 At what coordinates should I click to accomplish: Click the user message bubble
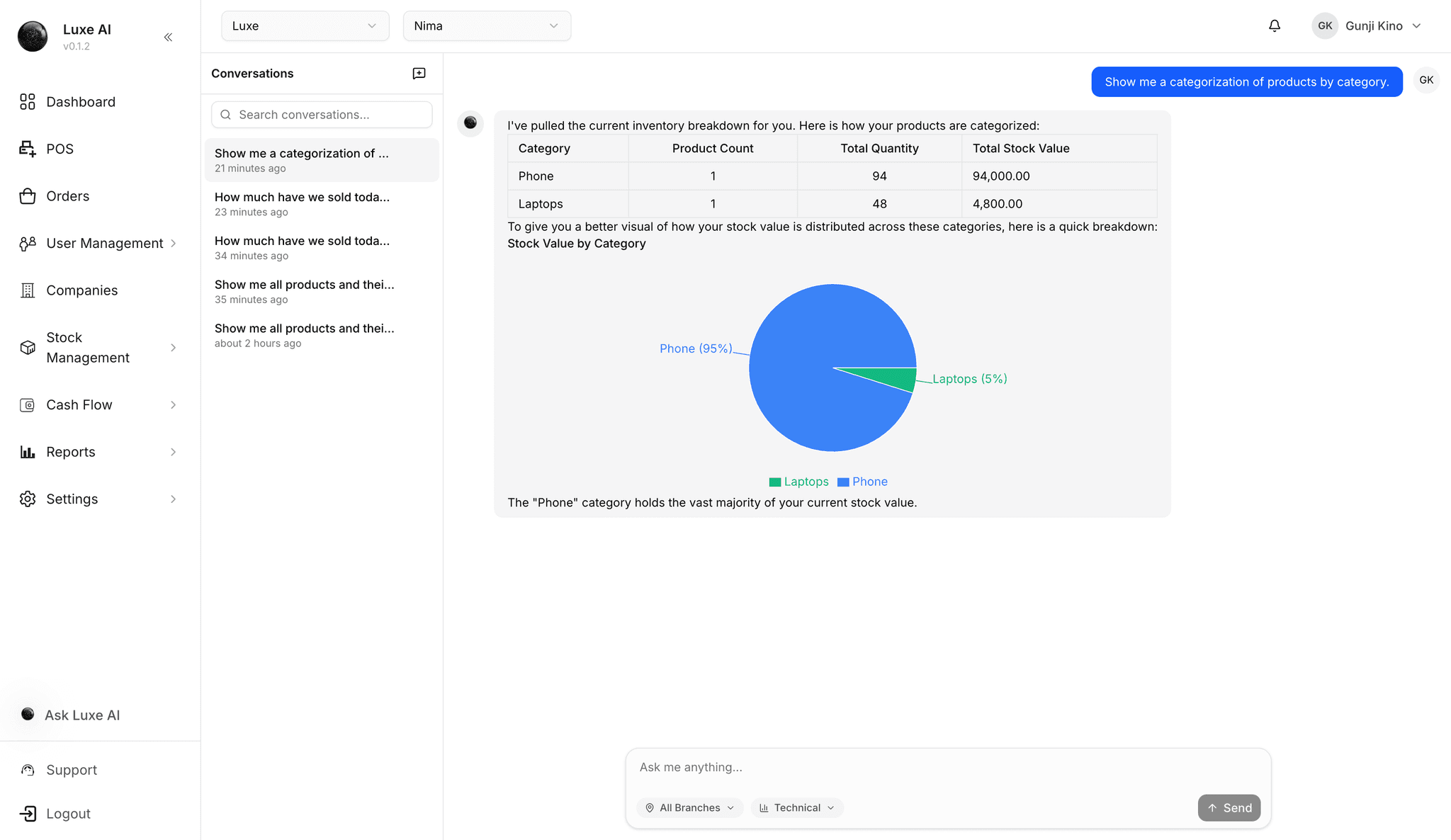point(1247,82)
